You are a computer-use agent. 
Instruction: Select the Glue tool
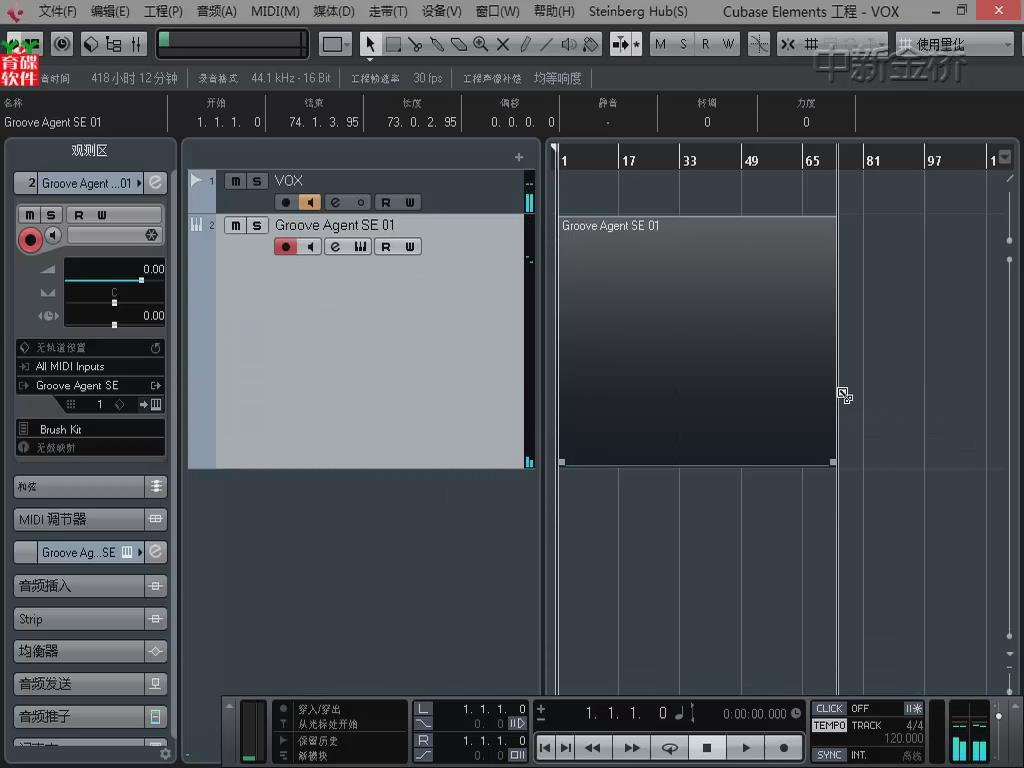click(x=437, y=44)
